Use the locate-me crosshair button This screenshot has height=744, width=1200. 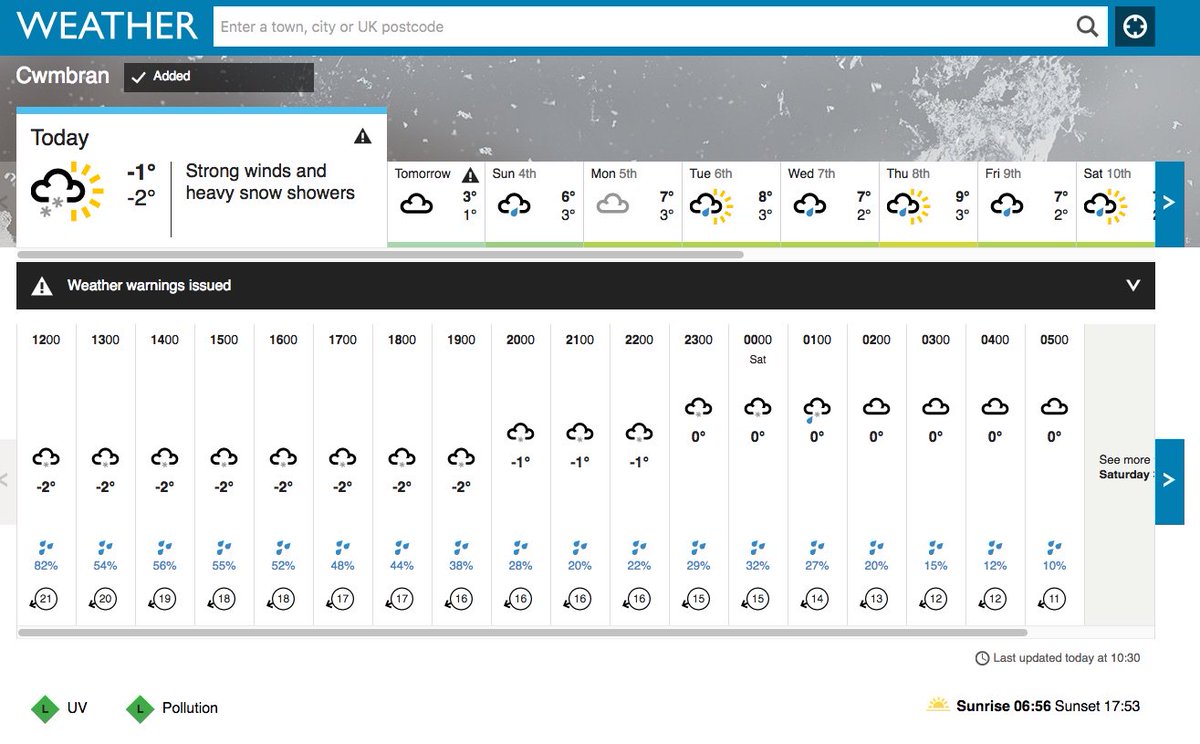(x=1135, y=27)
